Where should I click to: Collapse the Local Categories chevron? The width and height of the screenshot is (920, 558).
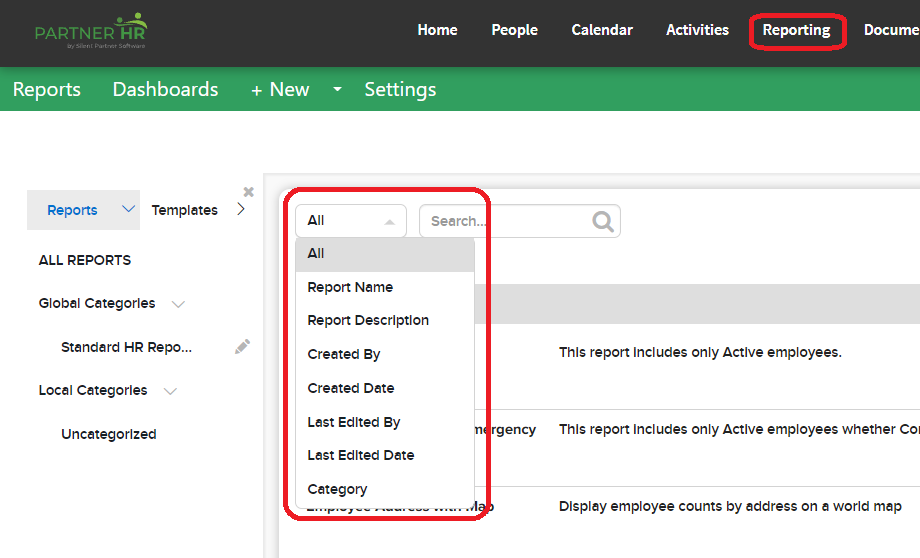(x=170, y=391)
